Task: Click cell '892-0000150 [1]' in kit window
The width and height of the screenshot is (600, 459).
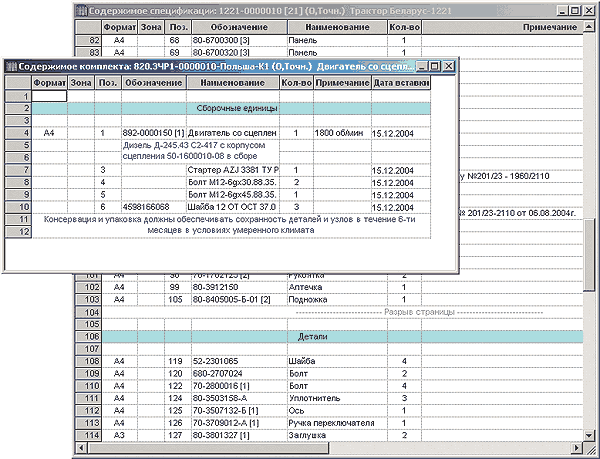Action: (x=154, y=133)
